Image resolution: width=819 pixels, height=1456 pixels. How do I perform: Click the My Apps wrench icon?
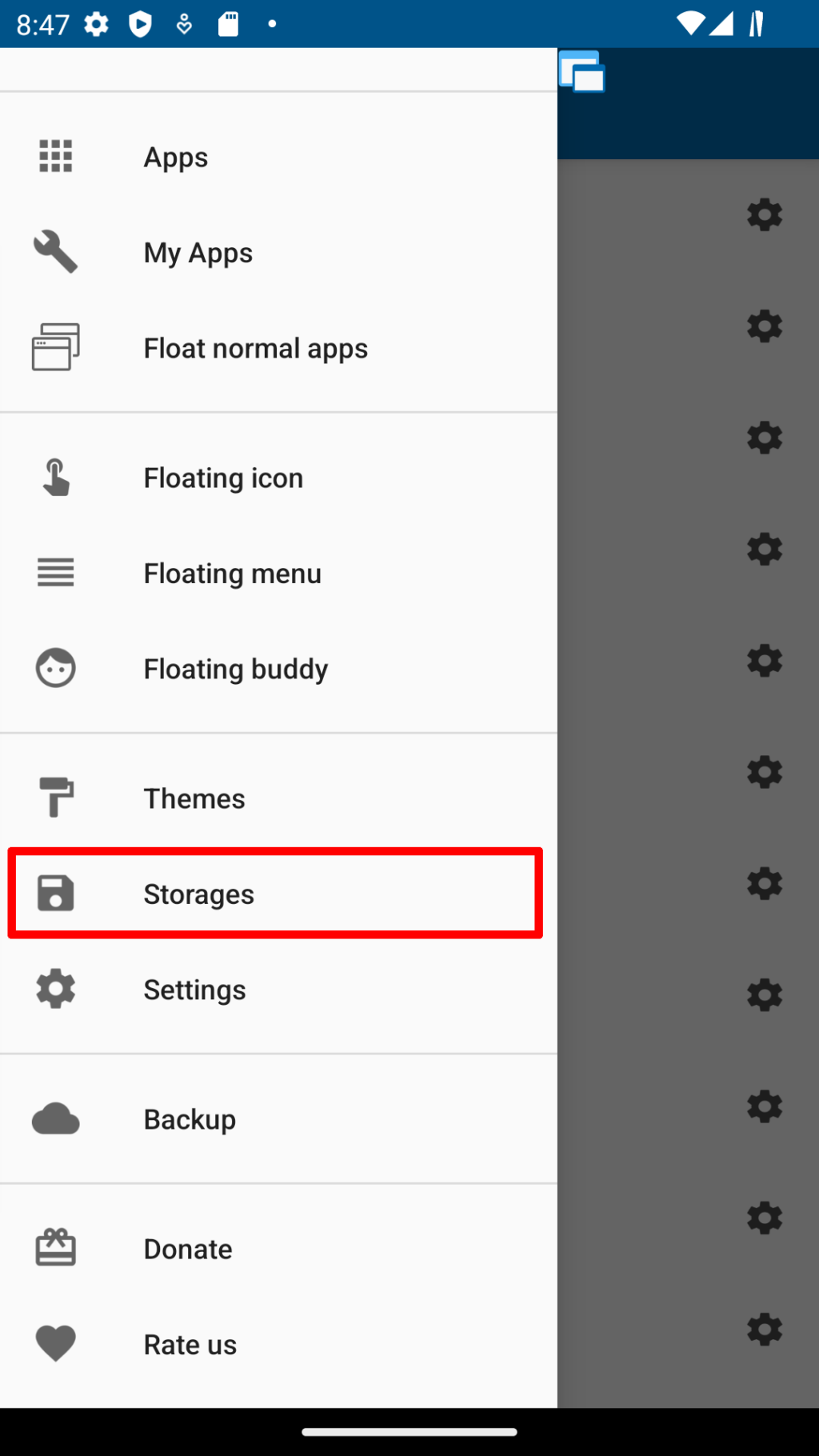click(54, 252)
